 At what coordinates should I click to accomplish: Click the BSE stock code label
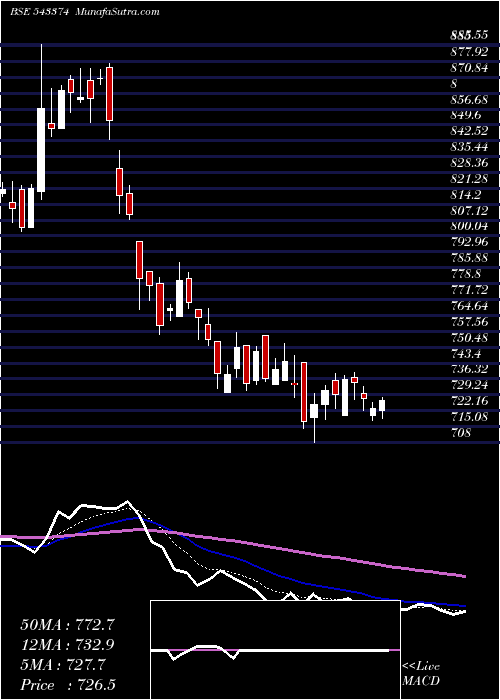point(39,12)
